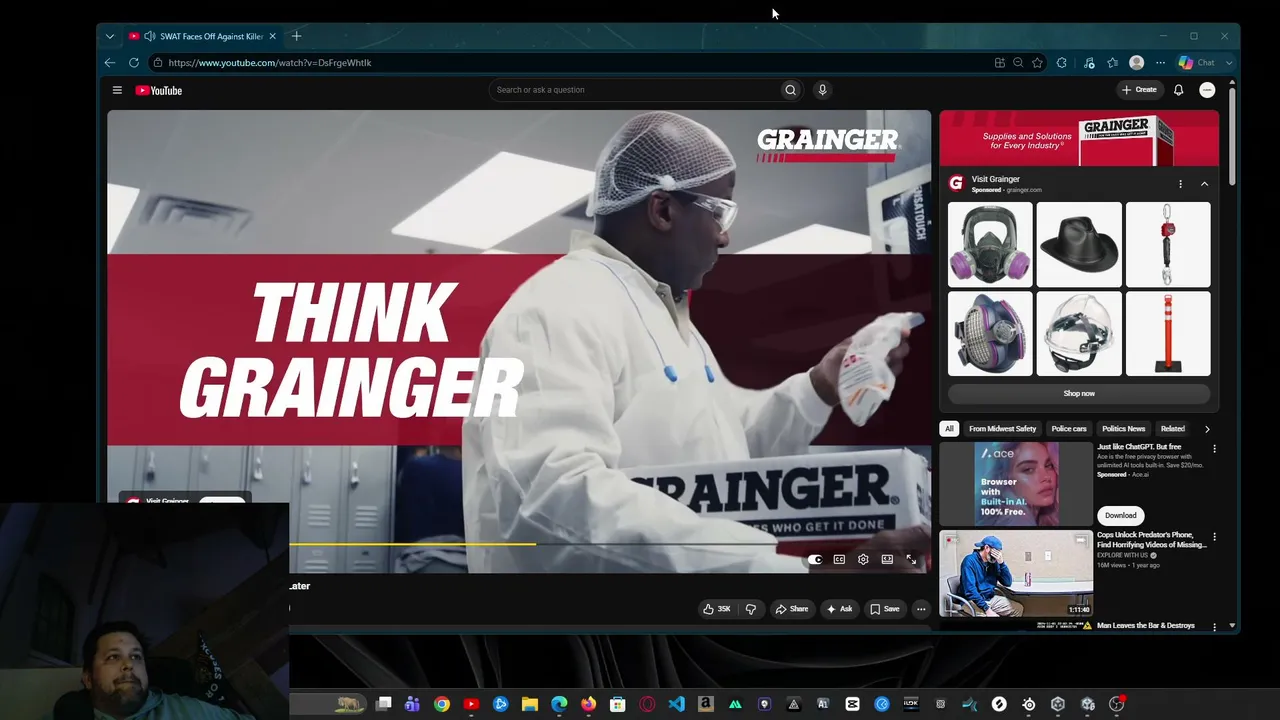The width and height of the screenshot is (1280, 720).
Task: Open more actions below the video
Action: (x=921, y=609)
